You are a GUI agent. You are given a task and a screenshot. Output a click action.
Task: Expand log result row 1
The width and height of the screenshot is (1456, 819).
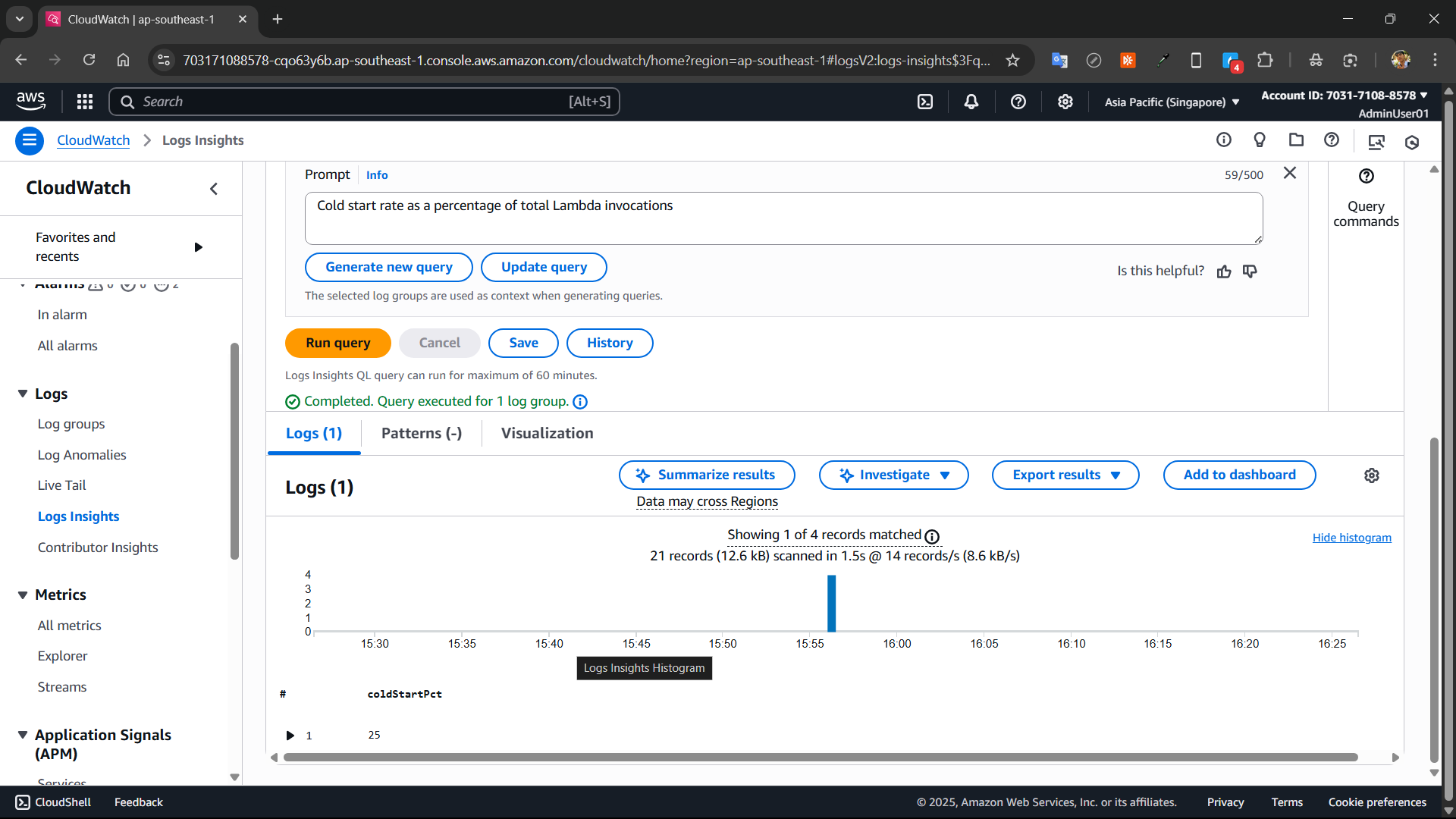click(290, 736)
